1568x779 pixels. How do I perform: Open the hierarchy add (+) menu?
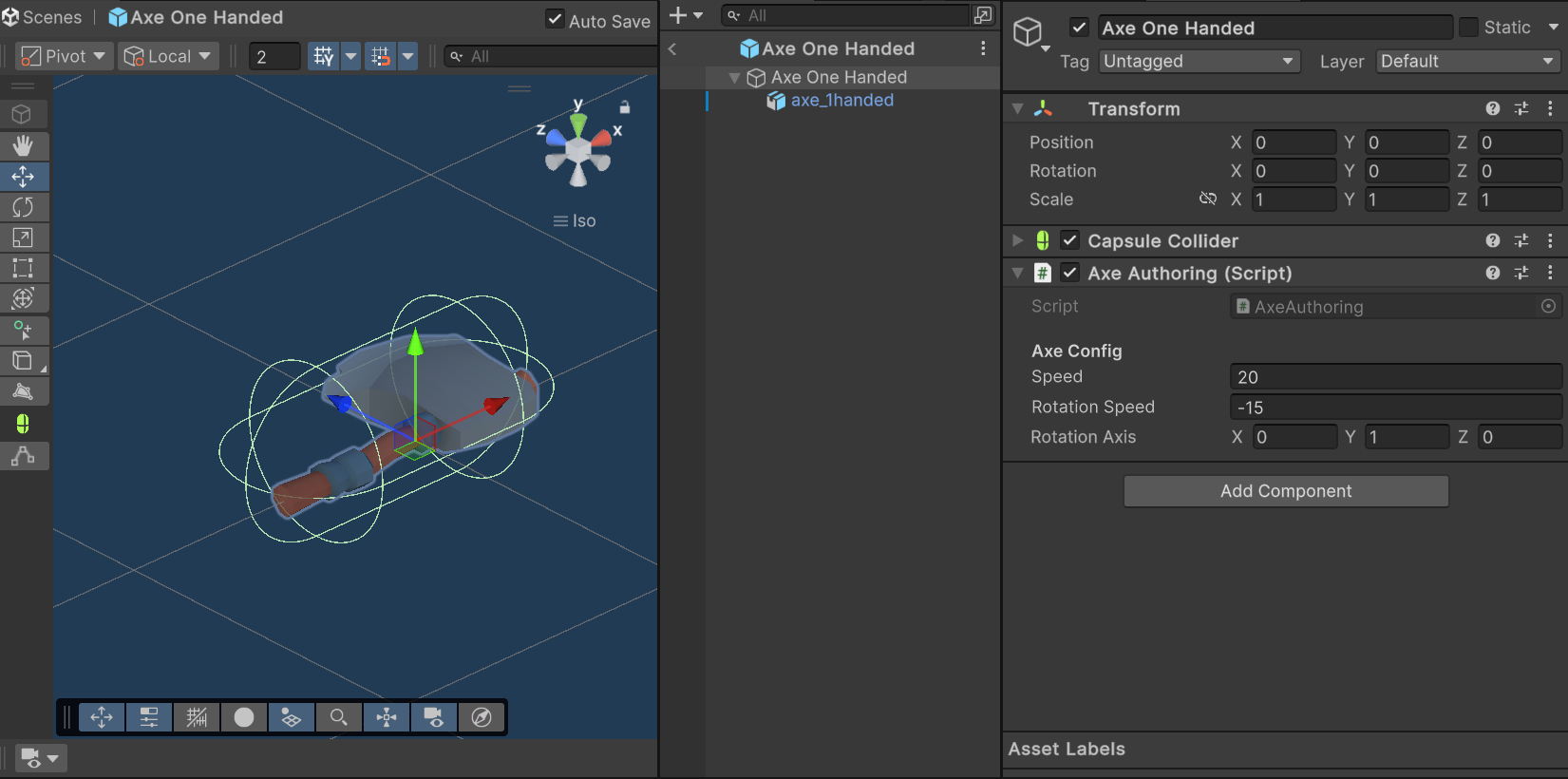coord(686,15)
